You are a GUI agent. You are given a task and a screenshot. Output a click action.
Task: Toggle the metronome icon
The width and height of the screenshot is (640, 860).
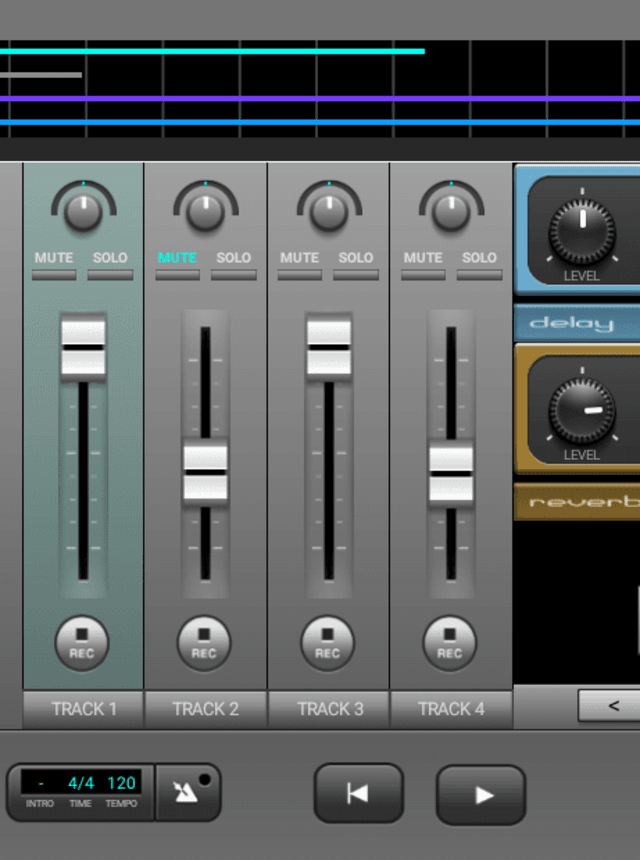click(187, 792)
